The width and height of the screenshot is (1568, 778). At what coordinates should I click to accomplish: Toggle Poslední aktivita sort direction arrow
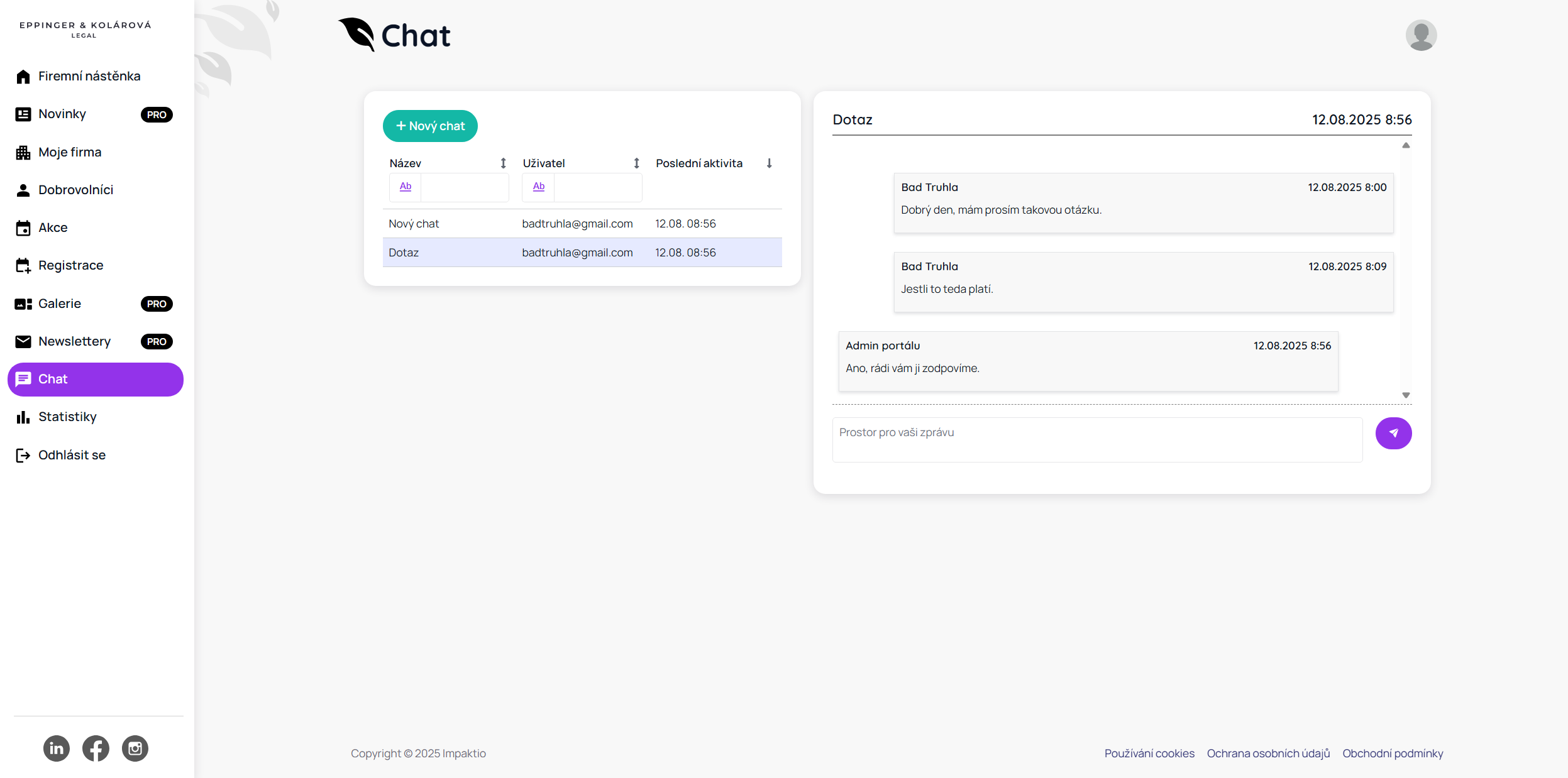[769, 163]
